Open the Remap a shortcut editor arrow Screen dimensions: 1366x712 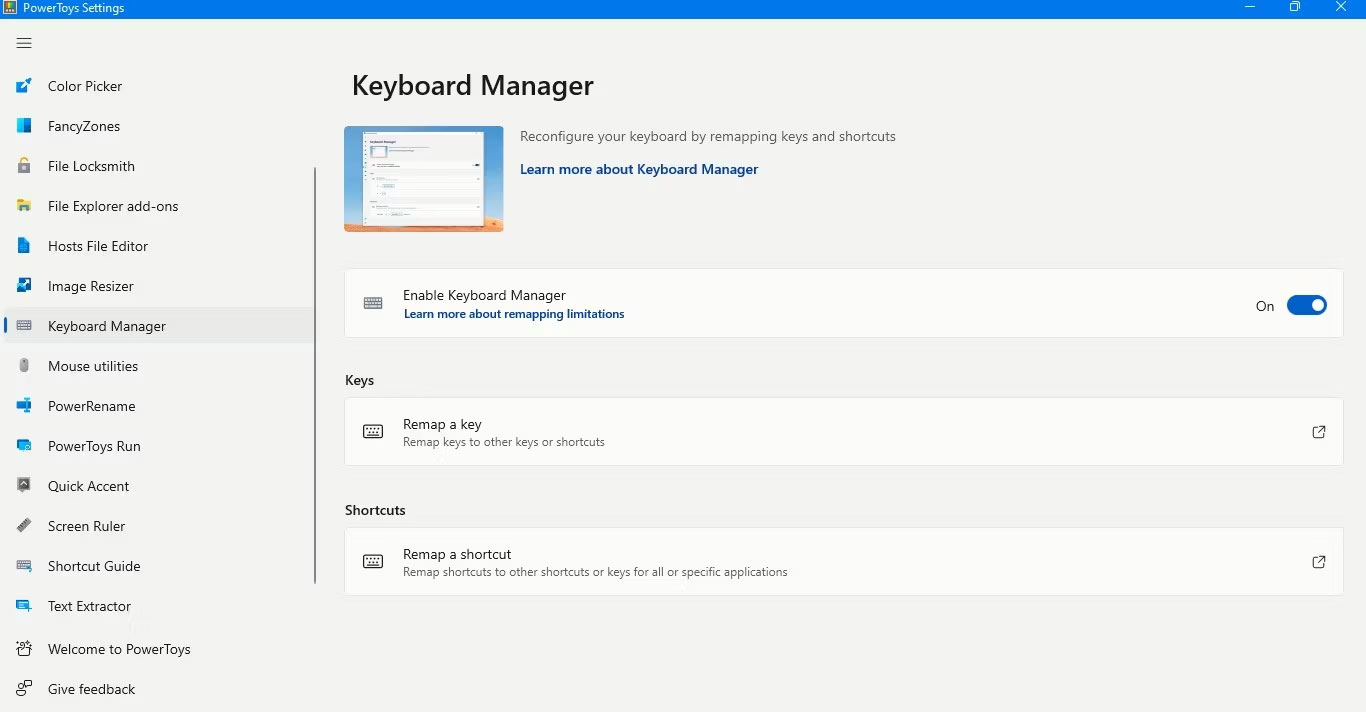[1318, 562]
